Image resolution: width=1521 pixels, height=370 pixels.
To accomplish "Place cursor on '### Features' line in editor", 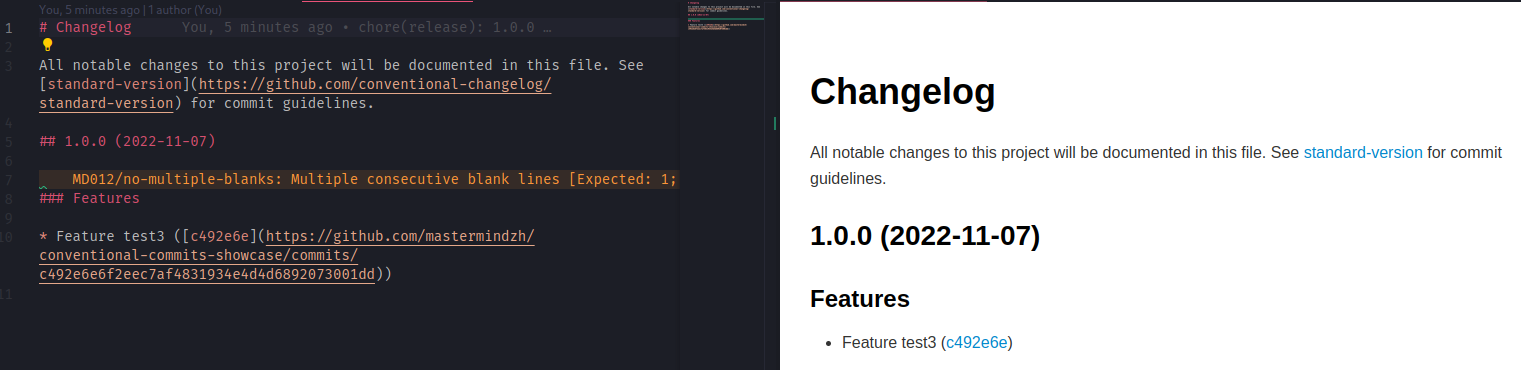I will point(89,198).
